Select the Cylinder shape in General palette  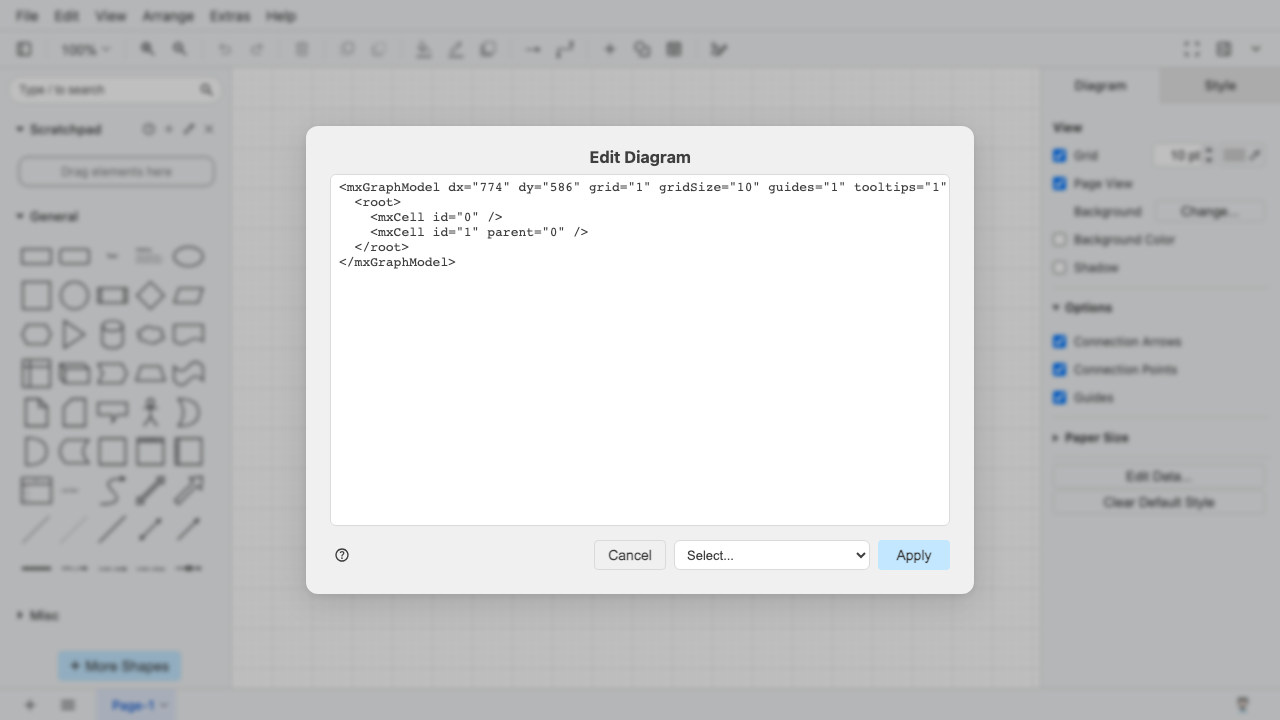(x=112, y=334)
